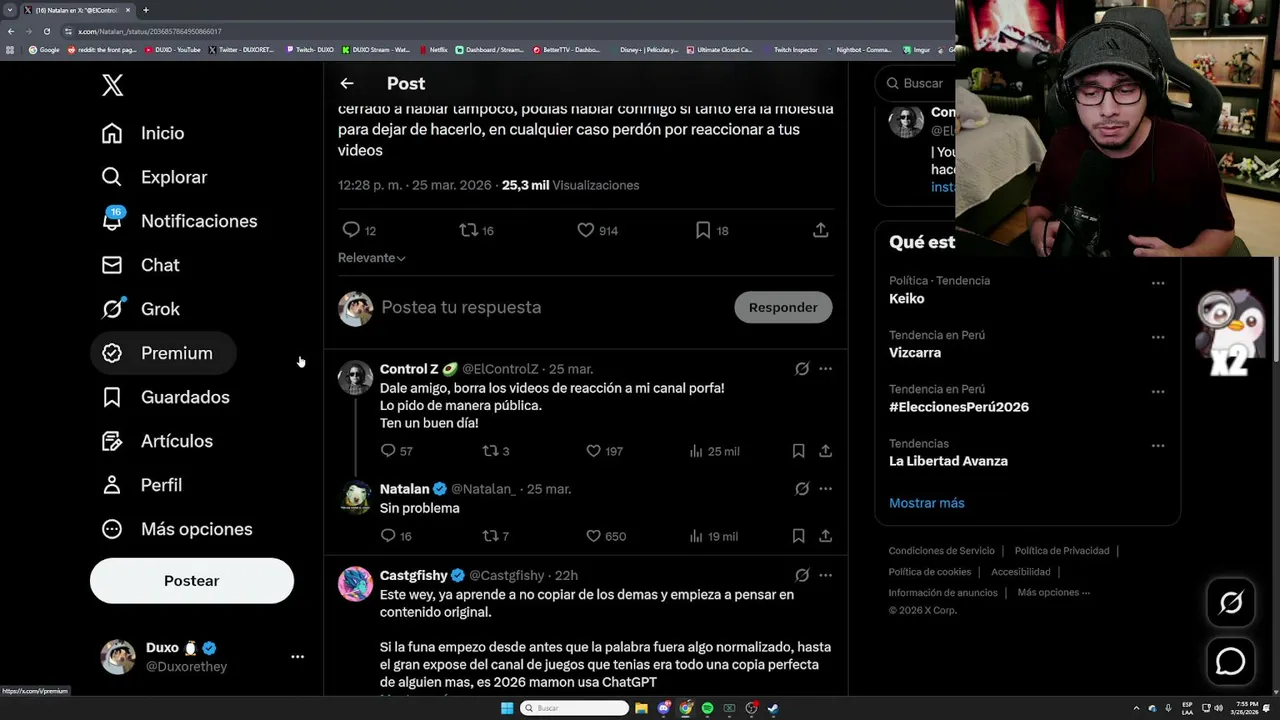Screen dimensions: 1280x720
Task: Share Natalan reply Sin problema
Action: click(x=825, y=536)
